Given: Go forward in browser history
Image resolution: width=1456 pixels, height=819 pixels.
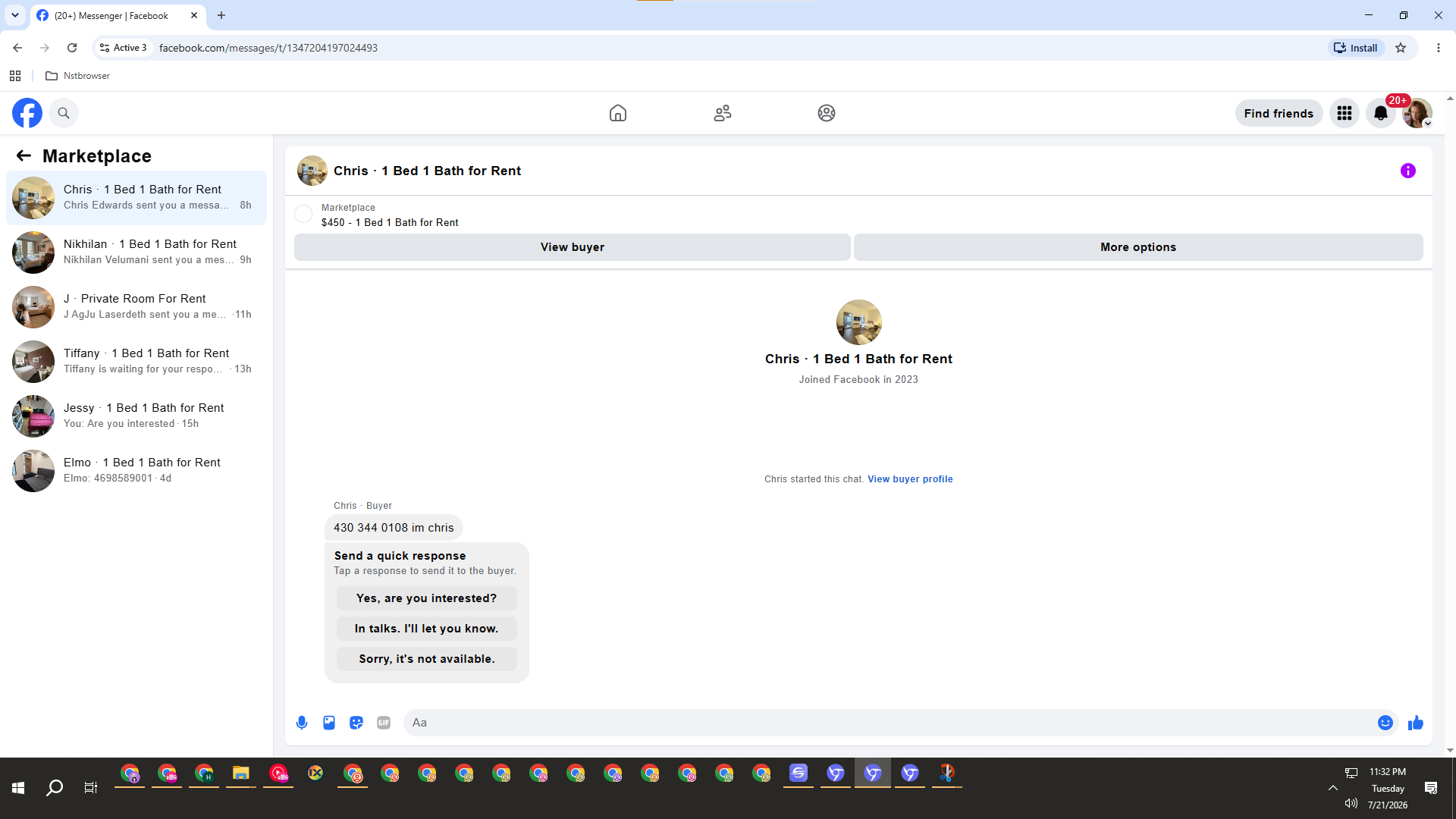Looking at the screenshot, I should 45,48.
